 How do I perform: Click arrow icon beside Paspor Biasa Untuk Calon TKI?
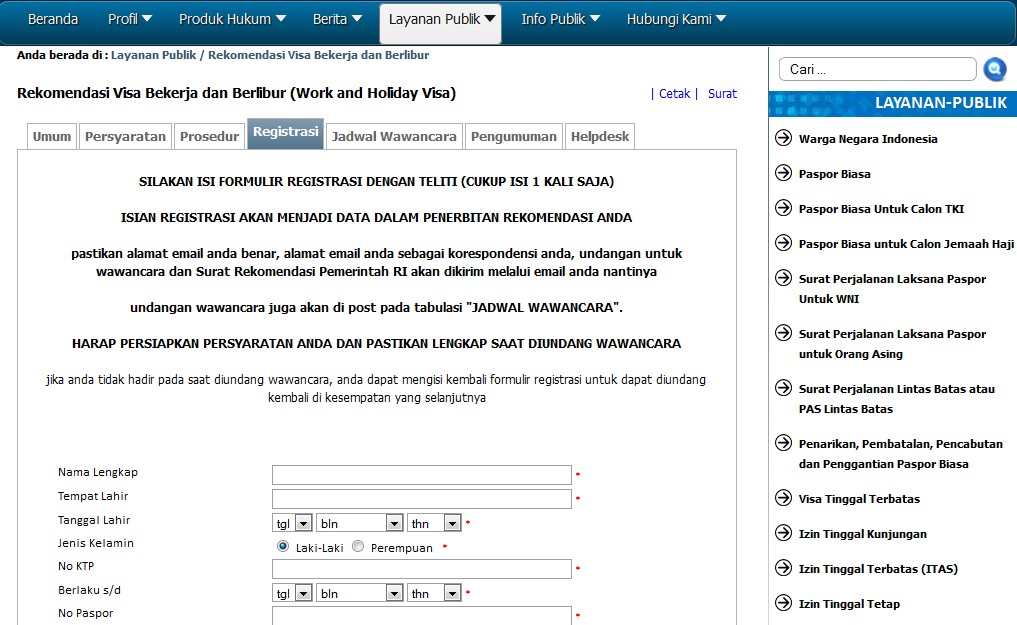[784, 207]
